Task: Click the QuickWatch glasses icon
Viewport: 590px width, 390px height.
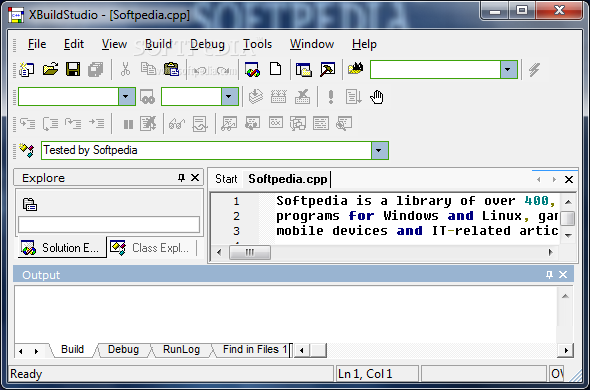Action: pos(177,123)
